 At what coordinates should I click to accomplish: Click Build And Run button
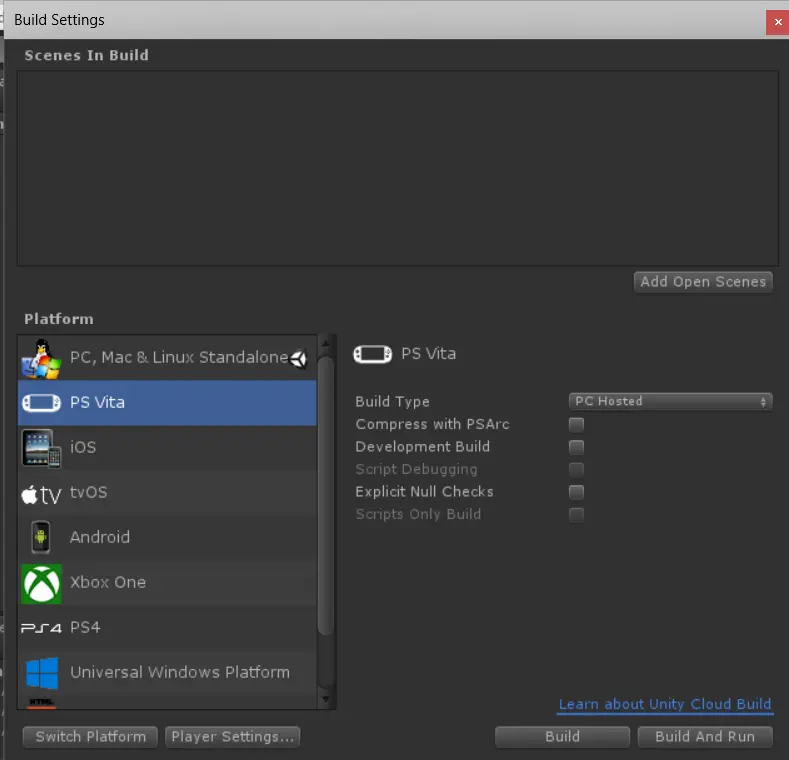tap(705, 737)
